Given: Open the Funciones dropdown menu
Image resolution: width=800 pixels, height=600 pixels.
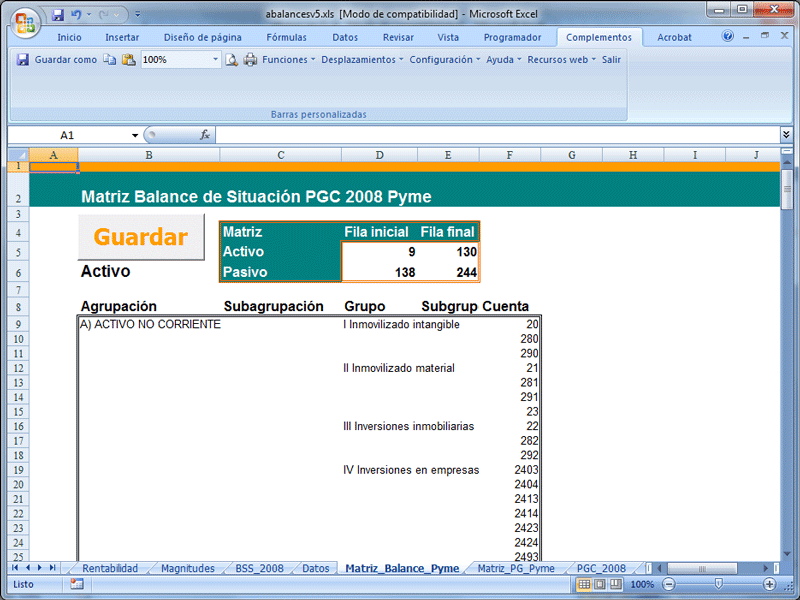Looking at the screenshot, I should tap(289, 60).
